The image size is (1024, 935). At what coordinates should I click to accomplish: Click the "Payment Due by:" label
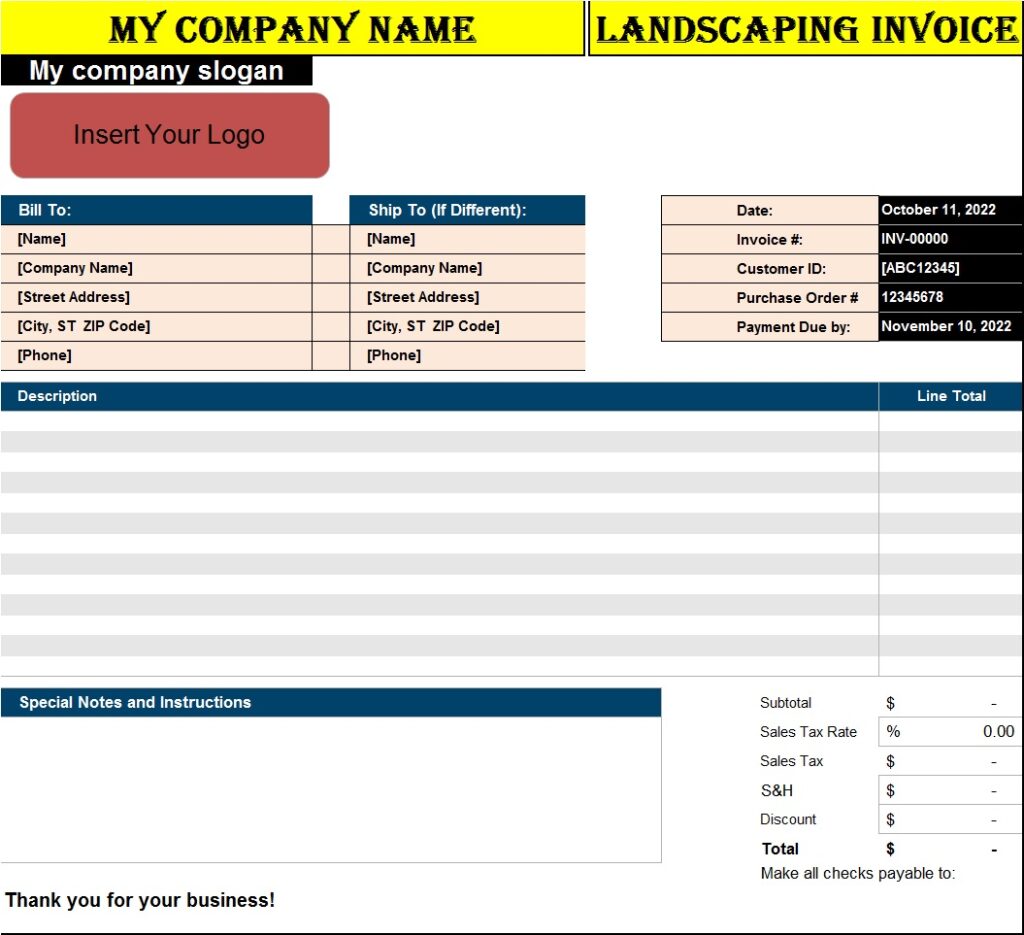click(793, 327)
